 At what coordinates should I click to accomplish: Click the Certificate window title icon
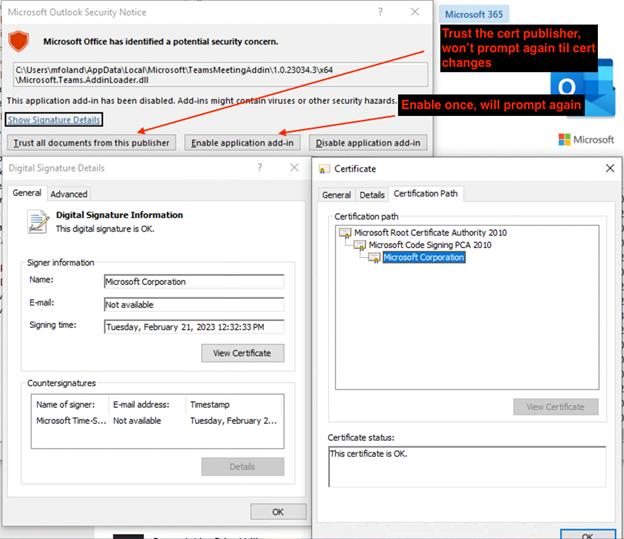tap(324, 169)
